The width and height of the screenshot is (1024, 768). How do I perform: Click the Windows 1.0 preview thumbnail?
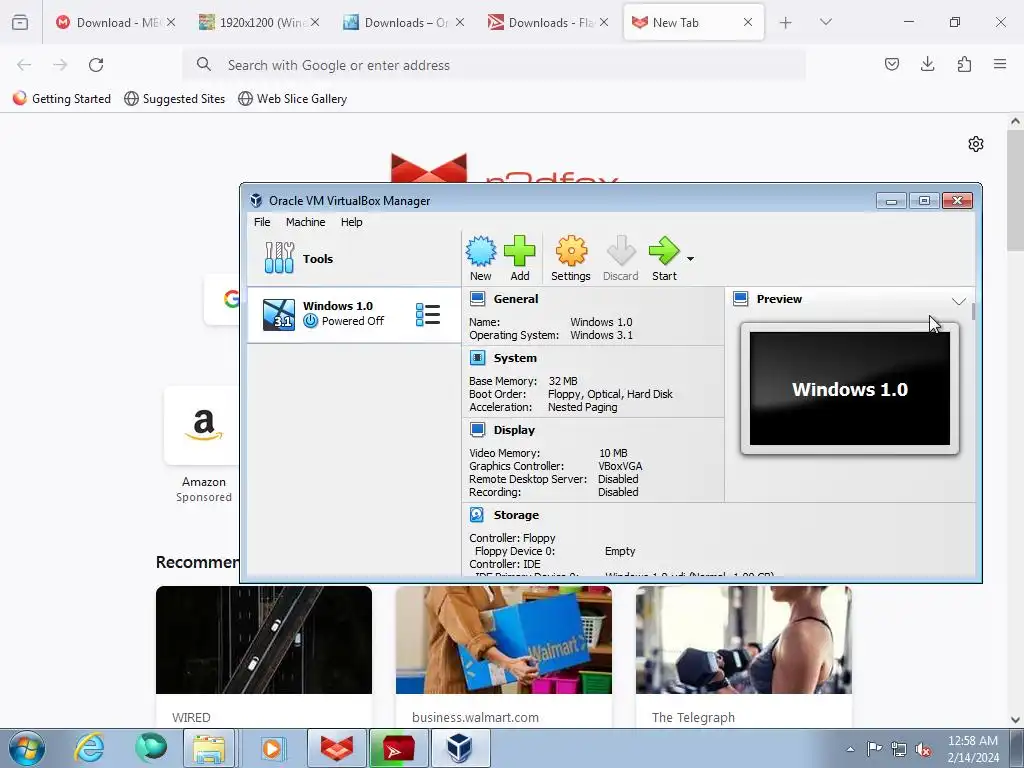pyautogui.click(x=850, y=389)
